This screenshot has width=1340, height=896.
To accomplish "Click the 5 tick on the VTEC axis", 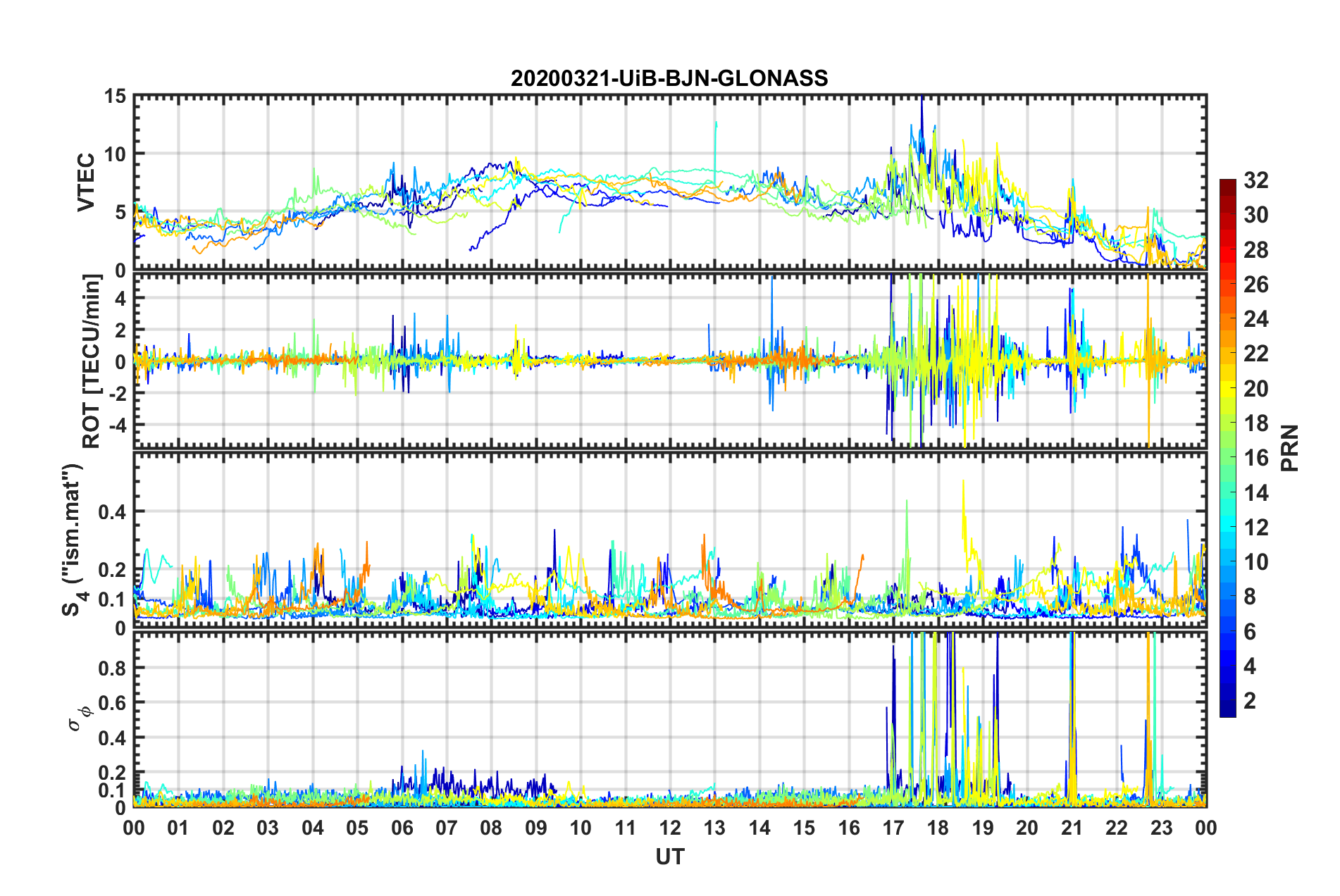I will click(120, 212).
